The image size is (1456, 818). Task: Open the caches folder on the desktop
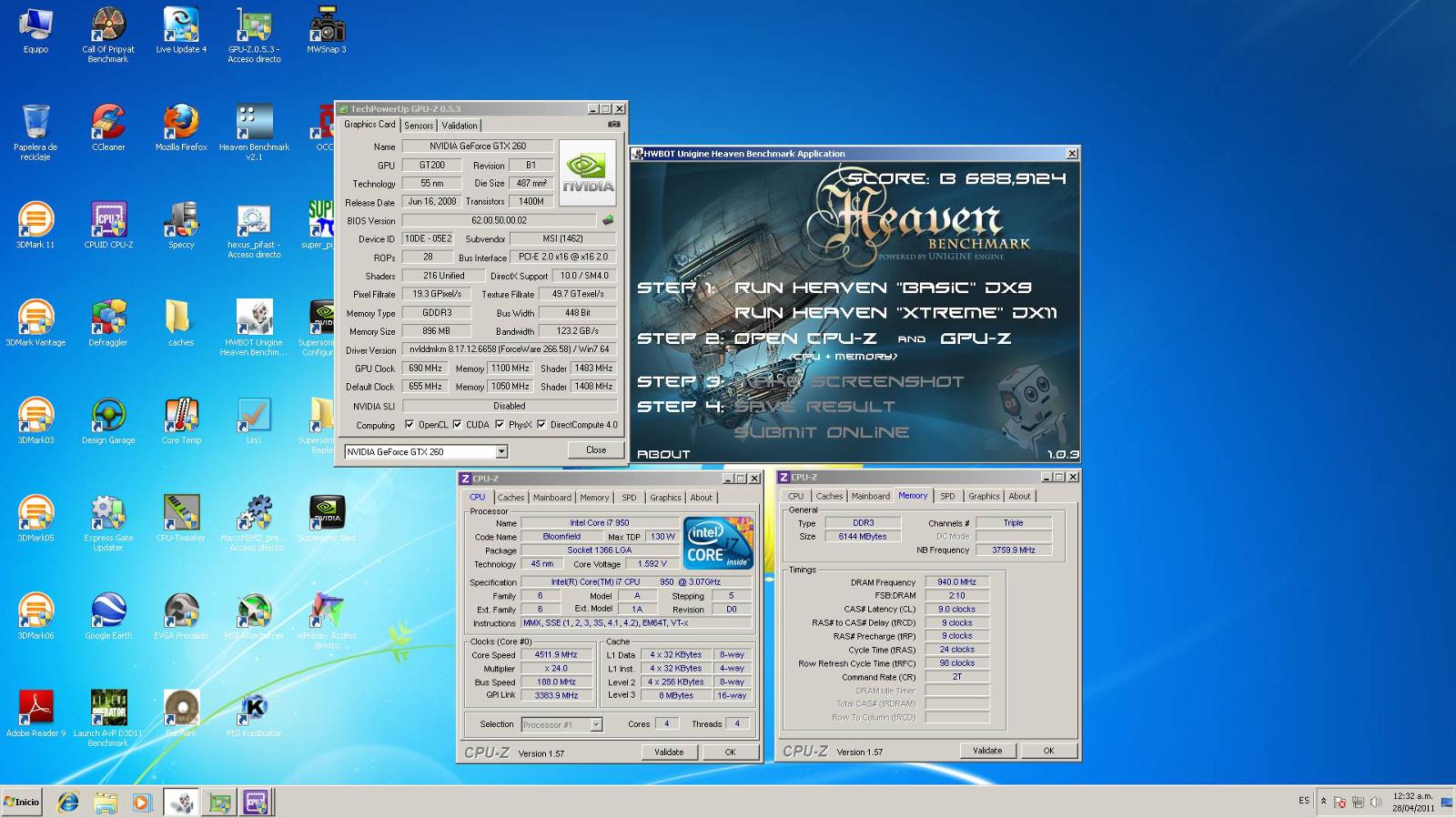181,323
